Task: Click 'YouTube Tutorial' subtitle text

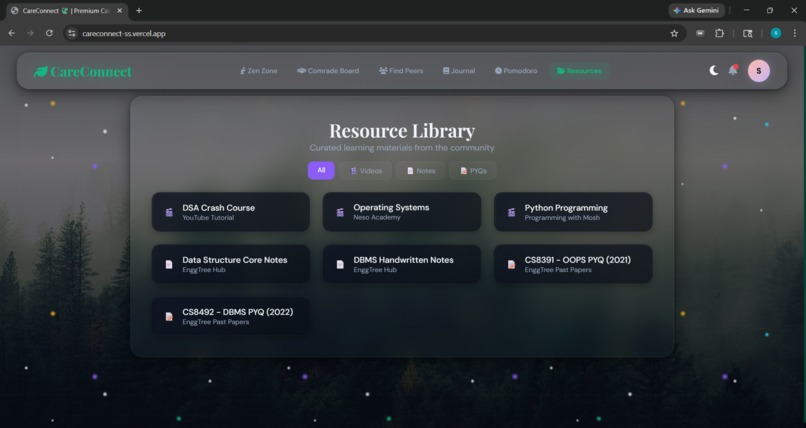Action: pyautogui.click(x=208, y=218)
